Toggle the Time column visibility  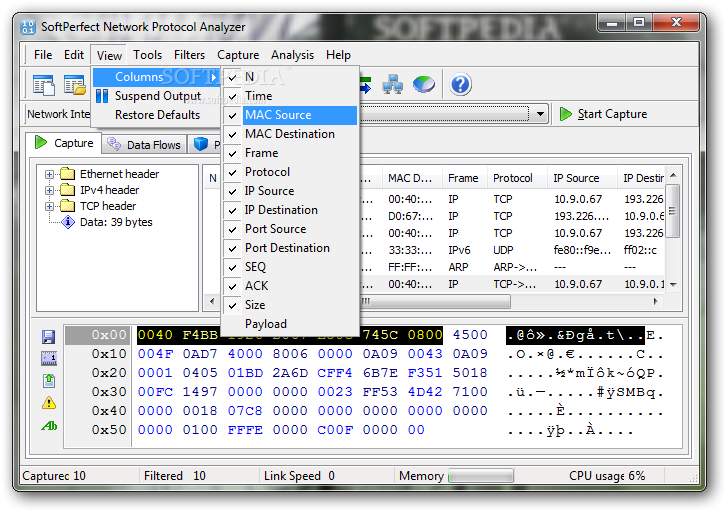291,96
